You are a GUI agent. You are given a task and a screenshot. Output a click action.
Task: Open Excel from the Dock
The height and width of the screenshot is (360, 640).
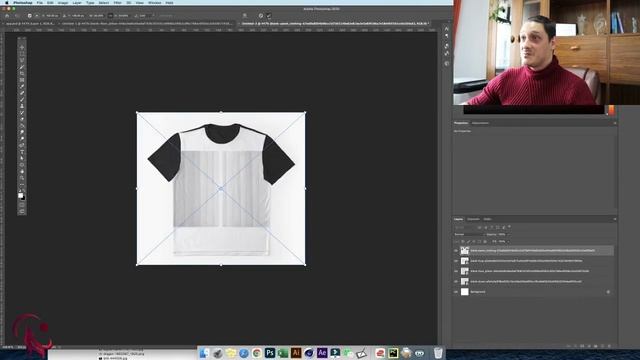coord(283,353)
